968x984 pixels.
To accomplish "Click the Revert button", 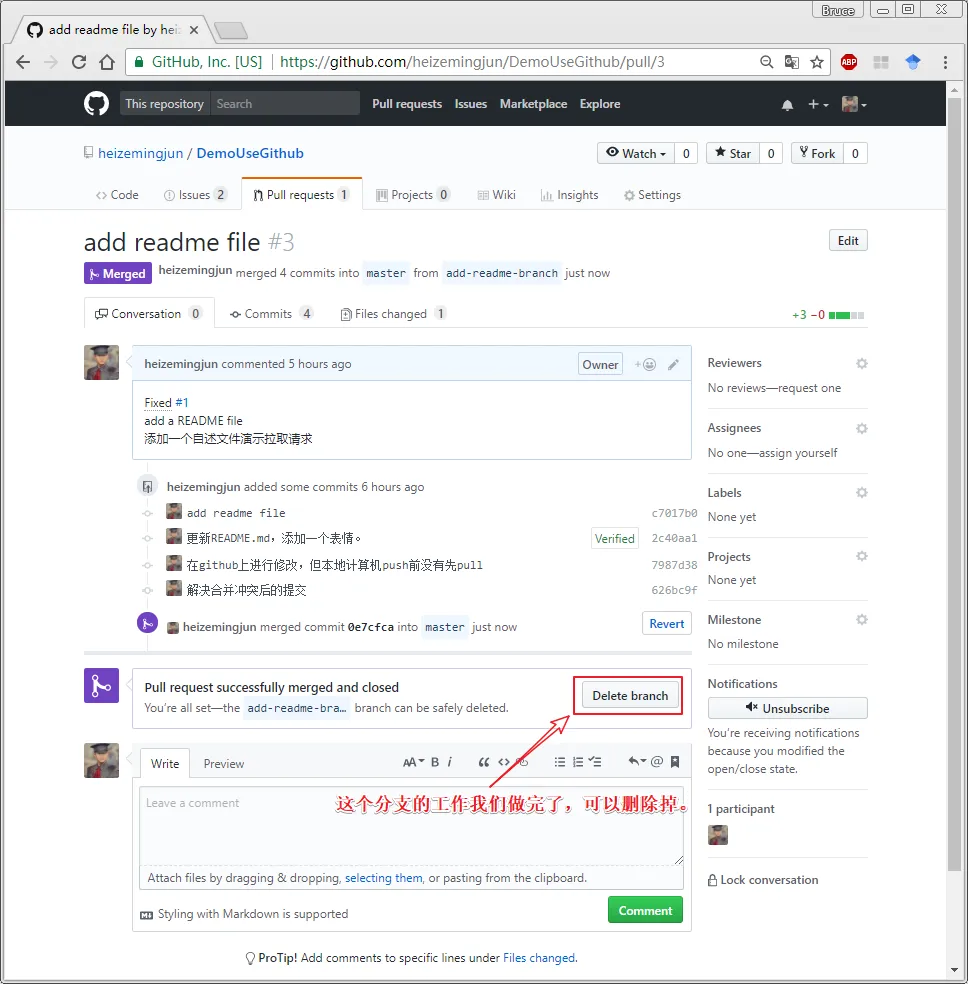I will point(666,624).
